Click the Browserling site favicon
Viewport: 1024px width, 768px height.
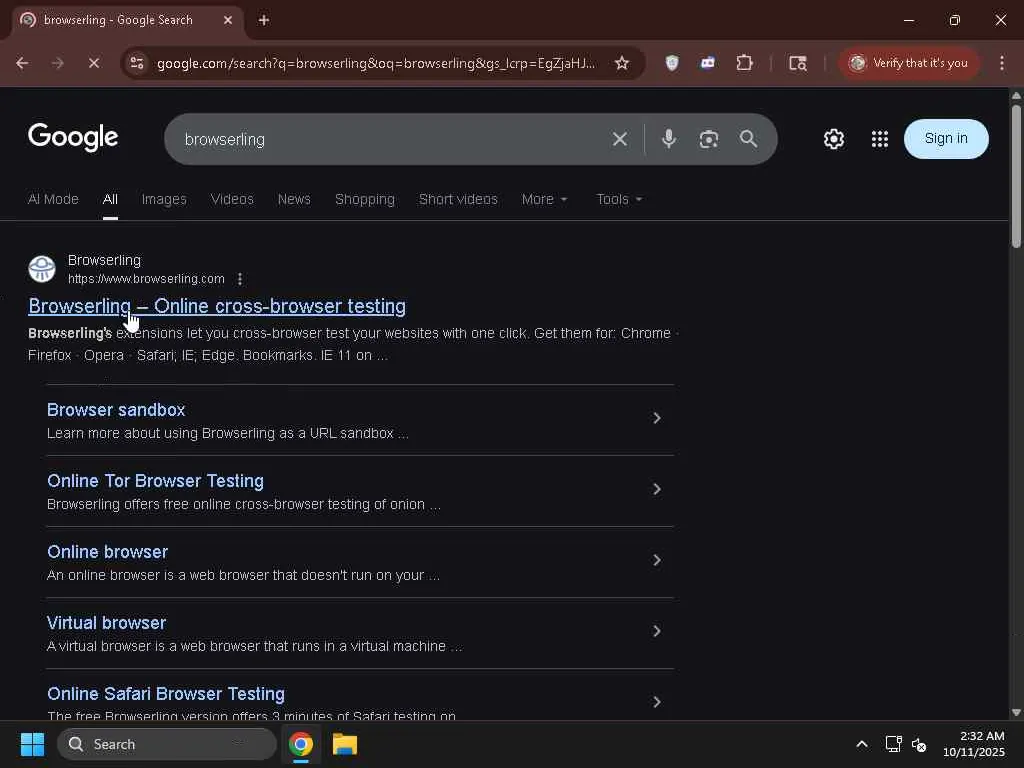click(42, 269)
